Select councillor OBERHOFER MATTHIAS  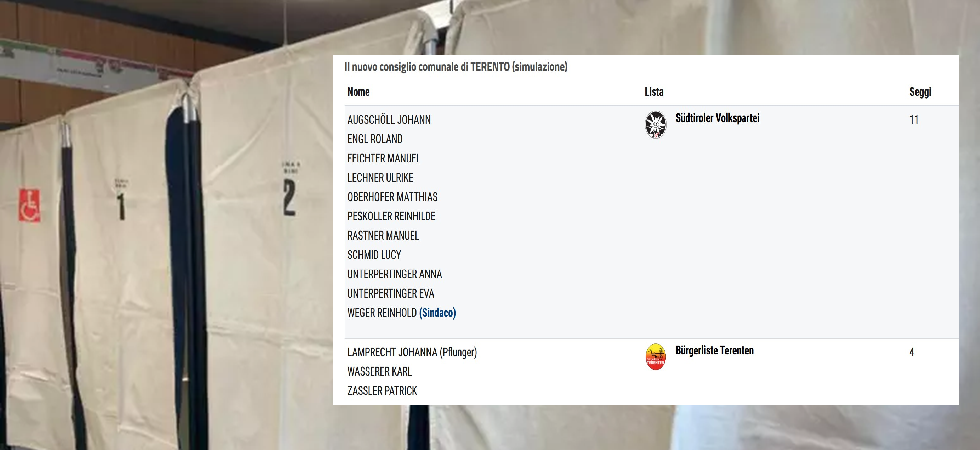pos(392,197)
